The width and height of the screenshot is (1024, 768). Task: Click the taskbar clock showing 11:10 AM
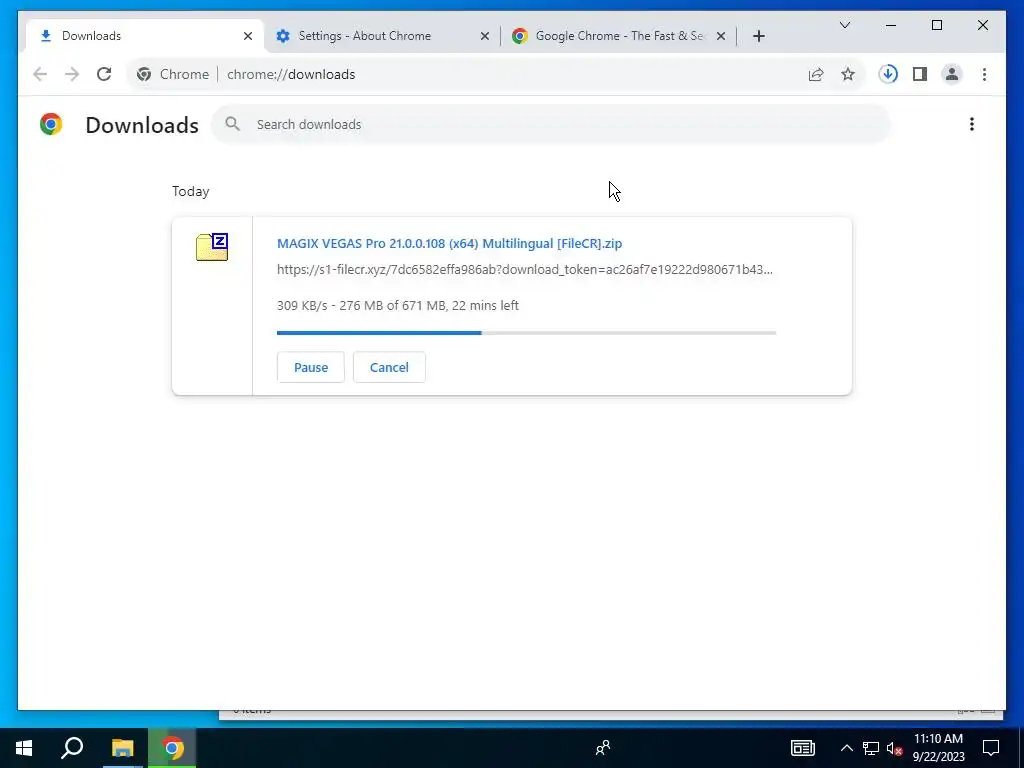(x=938, y=748)
